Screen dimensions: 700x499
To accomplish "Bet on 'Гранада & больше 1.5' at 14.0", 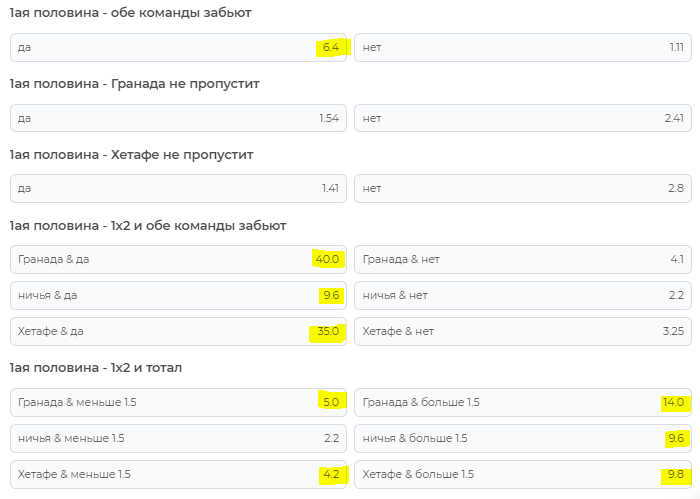I will [x=522, y=402].
